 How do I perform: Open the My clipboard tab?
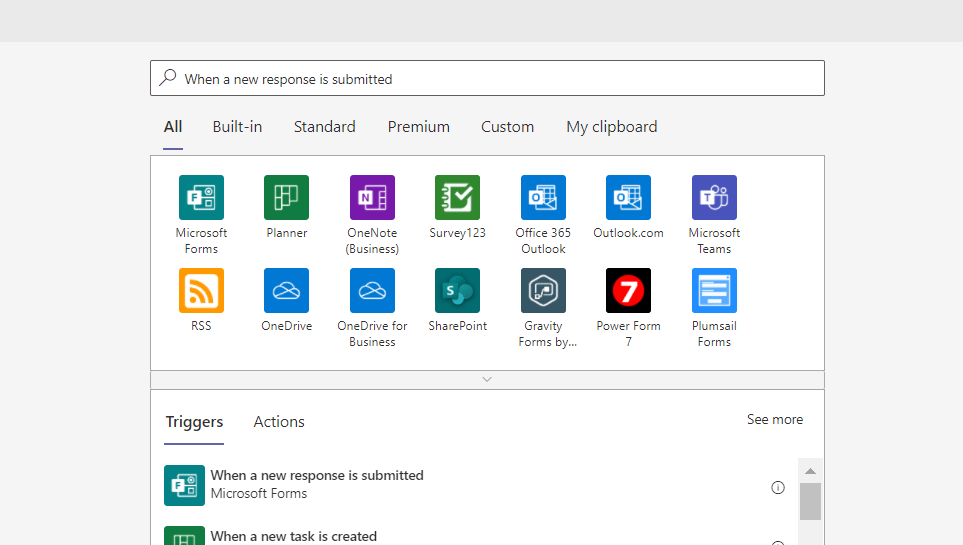[x=611, y=127]
